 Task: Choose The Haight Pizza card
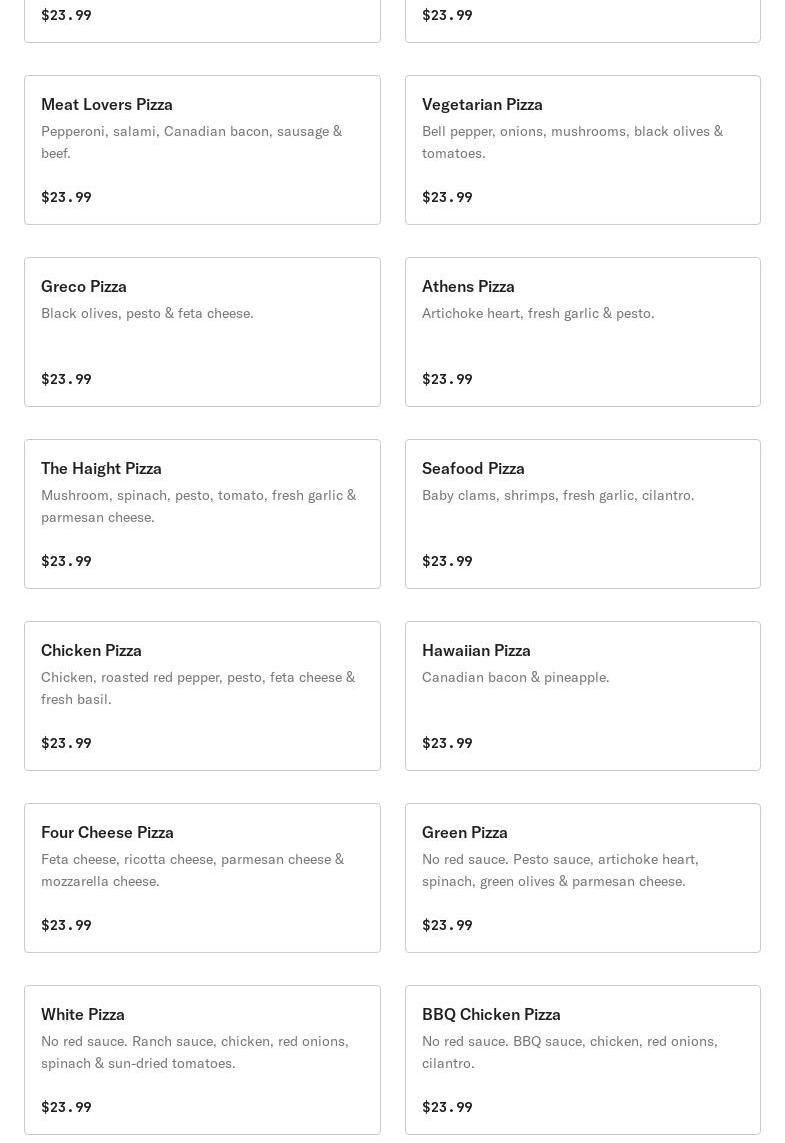click(202, 514)
